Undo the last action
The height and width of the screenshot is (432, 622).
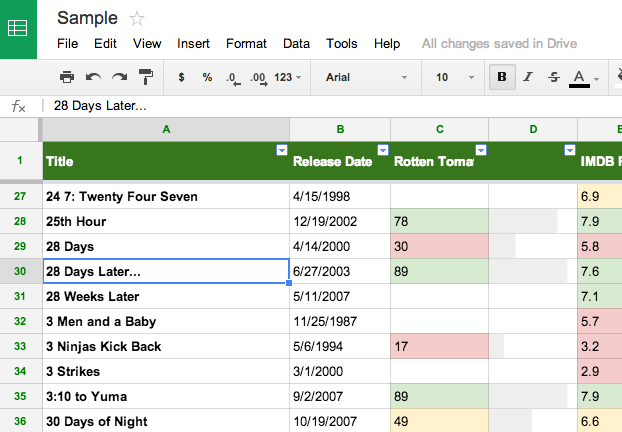93,77
